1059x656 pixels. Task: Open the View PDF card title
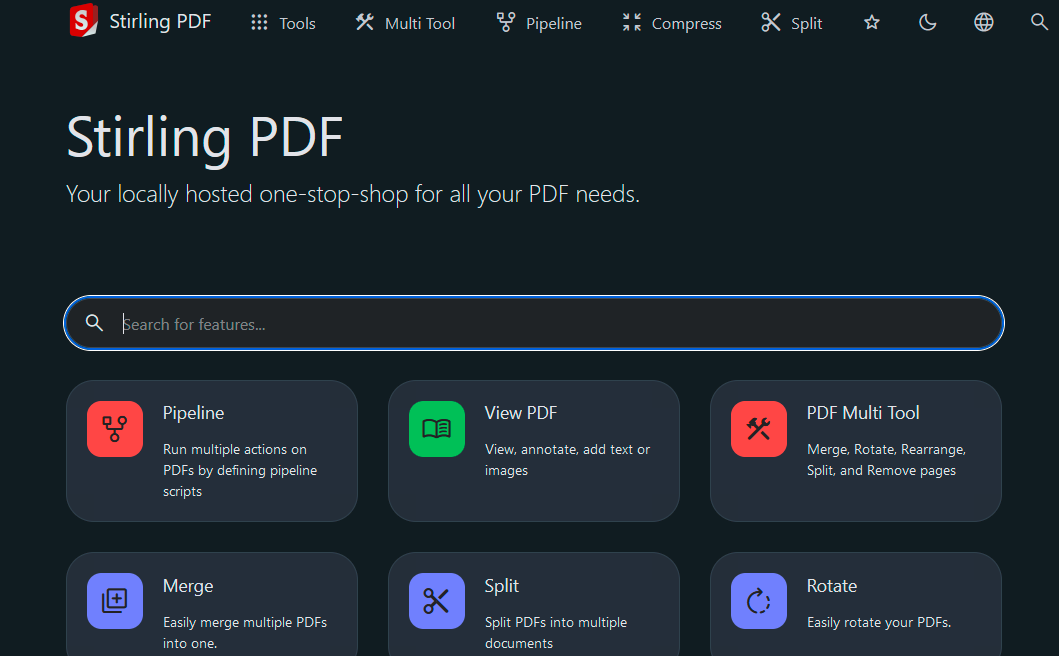click(521, 413)
